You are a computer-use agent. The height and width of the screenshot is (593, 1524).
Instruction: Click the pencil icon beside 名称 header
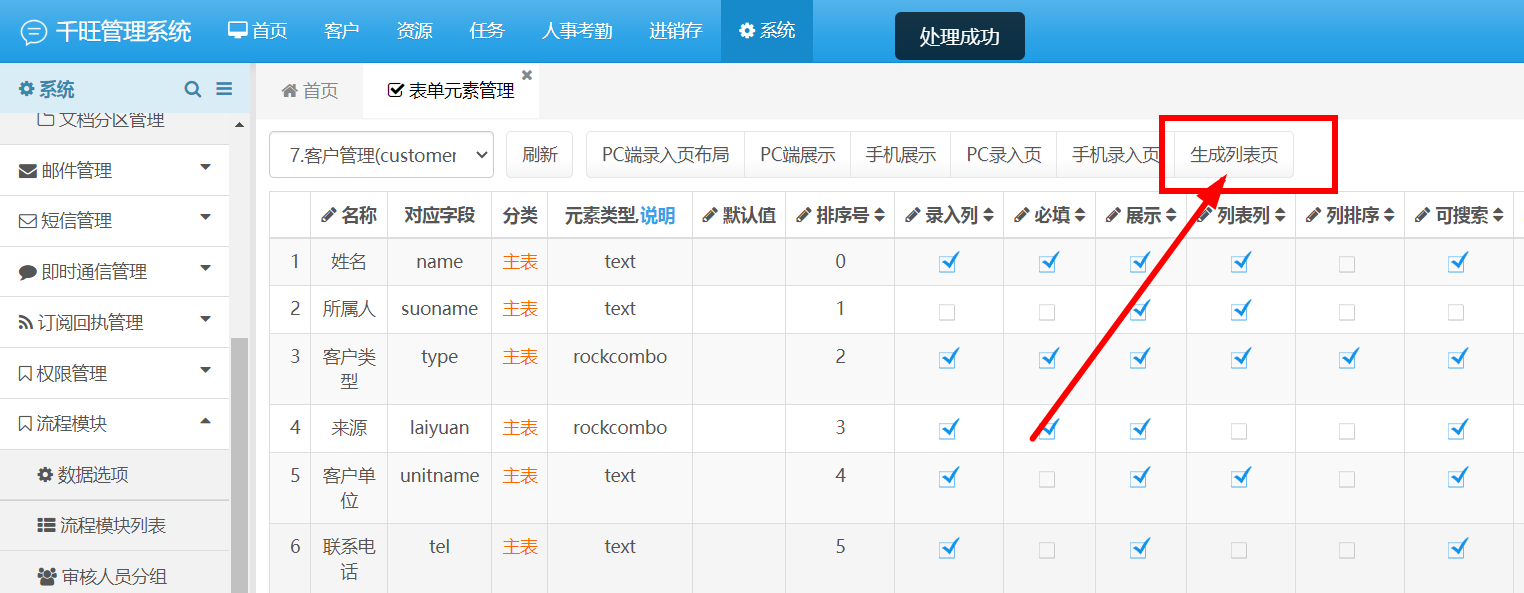pyautogui.click(x=328, y=215)
